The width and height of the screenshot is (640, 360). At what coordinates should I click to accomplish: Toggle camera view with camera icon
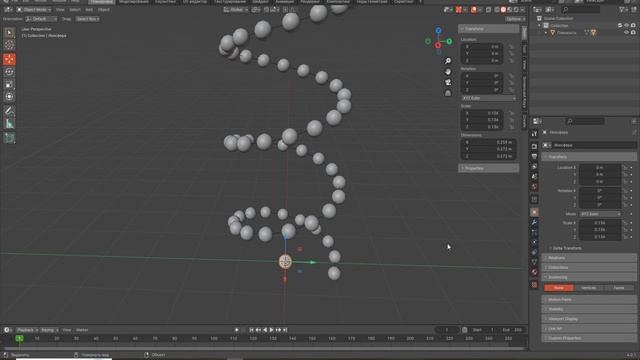coord(448,82)
